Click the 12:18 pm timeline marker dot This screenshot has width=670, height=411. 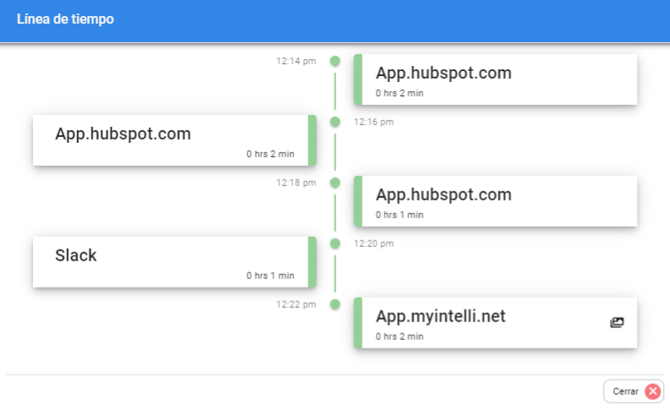coord(335,183)
